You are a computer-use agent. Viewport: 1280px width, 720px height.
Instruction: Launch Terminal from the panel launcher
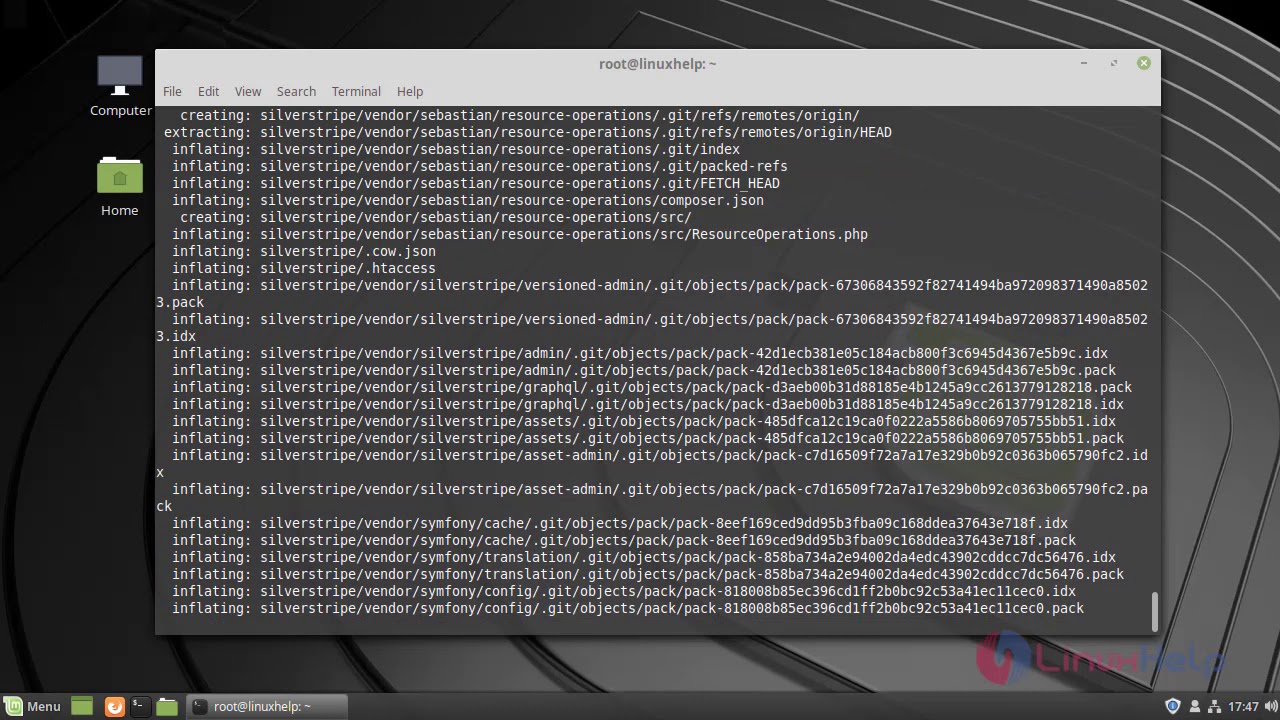(x=140, y=706)
